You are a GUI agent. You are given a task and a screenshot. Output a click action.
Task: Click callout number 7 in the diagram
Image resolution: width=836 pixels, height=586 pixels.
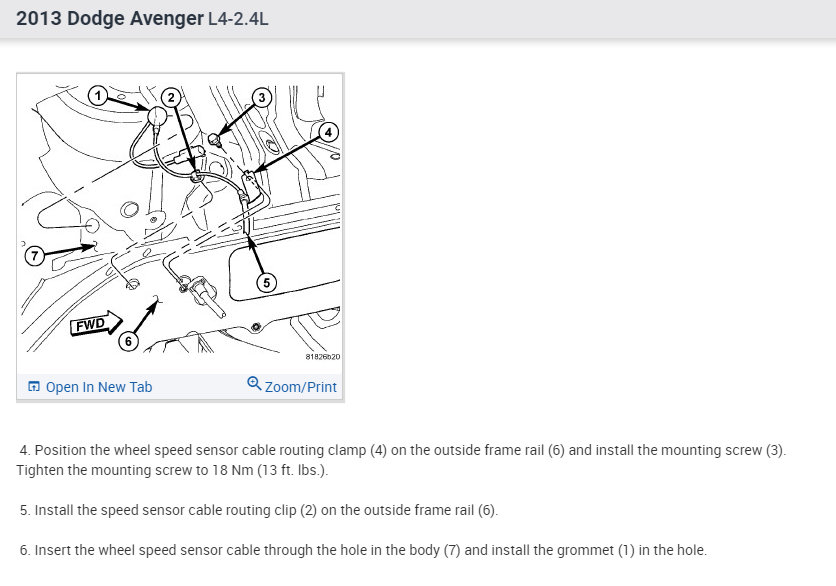(34, 256)
